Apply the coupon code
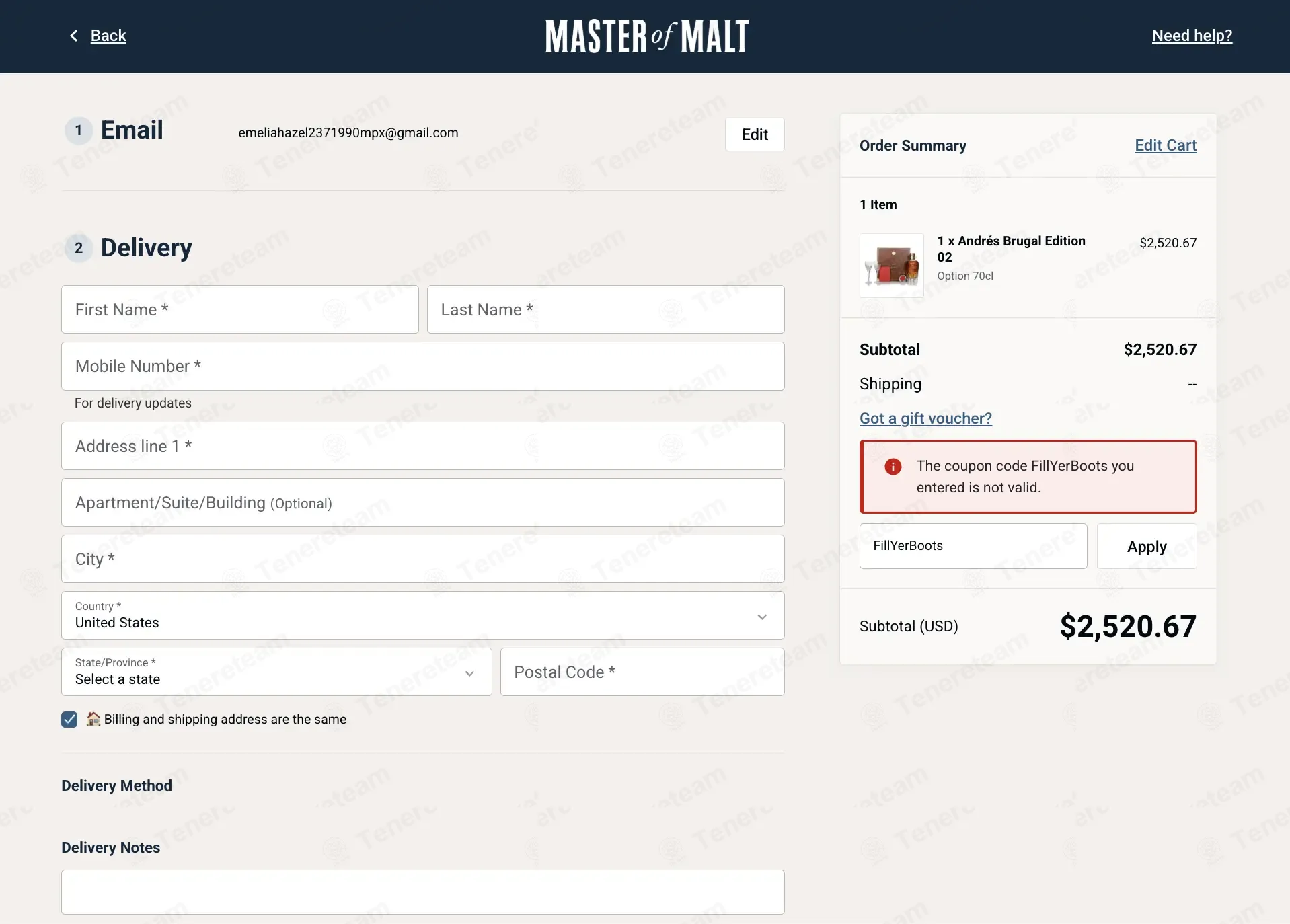This screenshot has height=924, width=1290. click(1147, 546)
